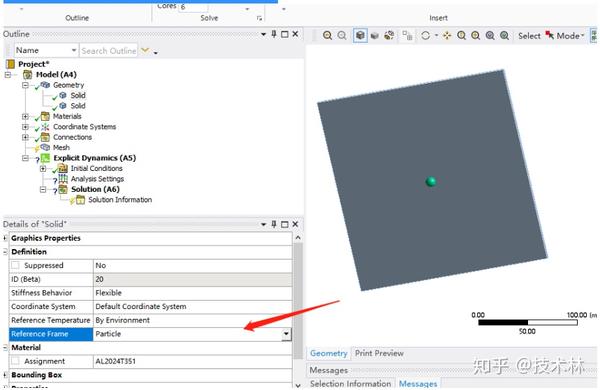This screenshot has height=390, width=600.
Task: Expand the Bounding Box section
Action: click(x=5, y=375)
